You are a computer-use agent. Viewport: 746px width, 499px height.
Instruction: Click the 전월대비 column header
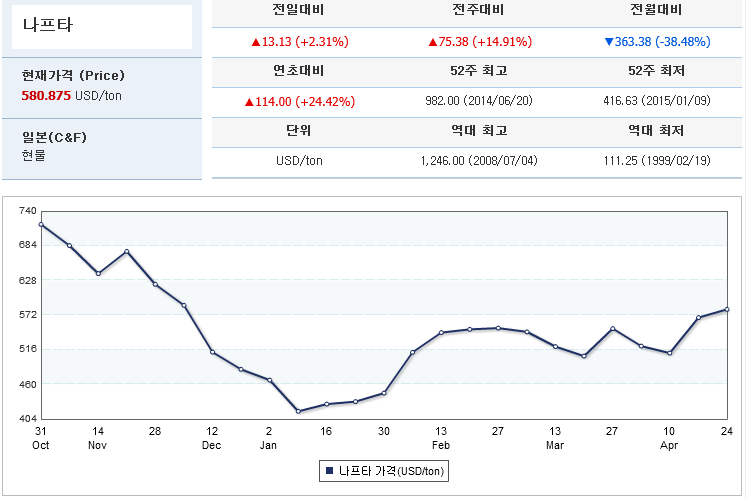click(x=655, y=11)
